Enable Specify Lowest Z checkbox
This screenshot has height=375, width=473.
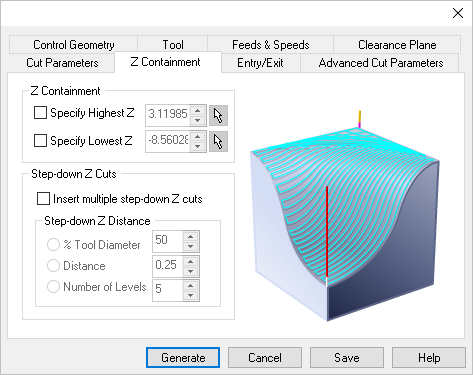pos(40,140)
